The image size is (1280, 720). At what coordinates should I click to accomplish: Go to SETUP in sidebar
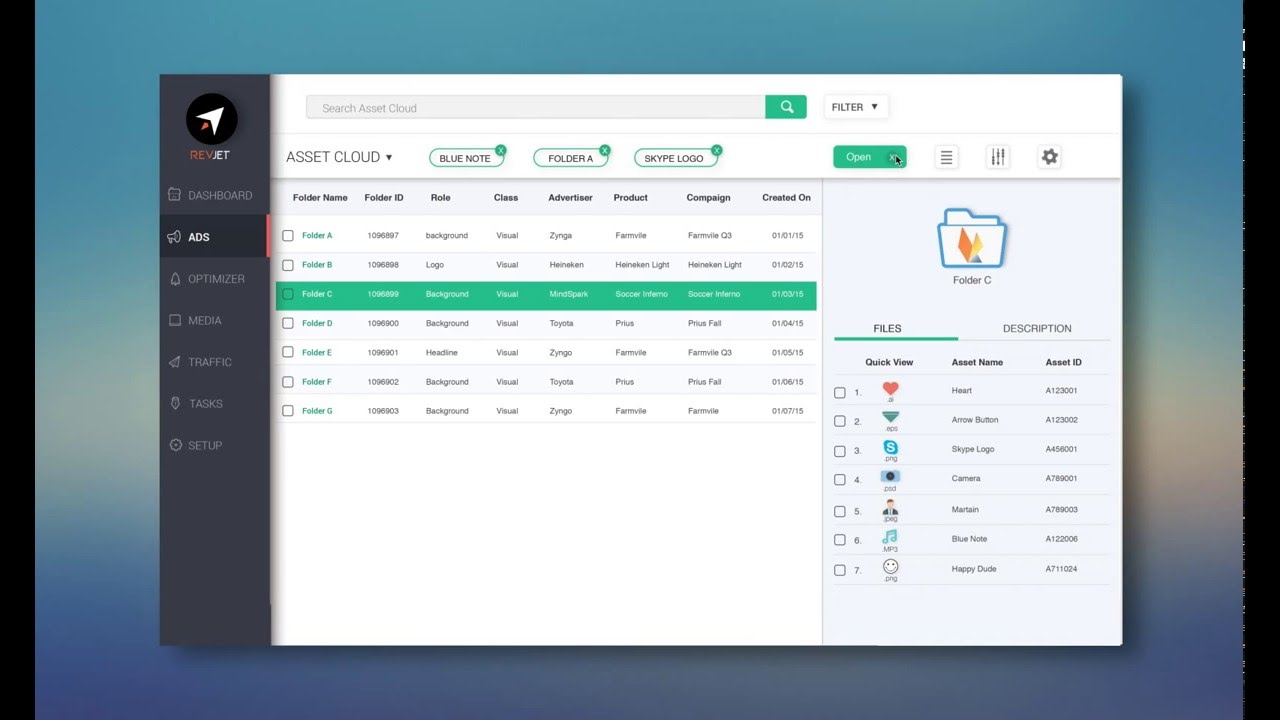pyautogui.click(x=205, y=445)
